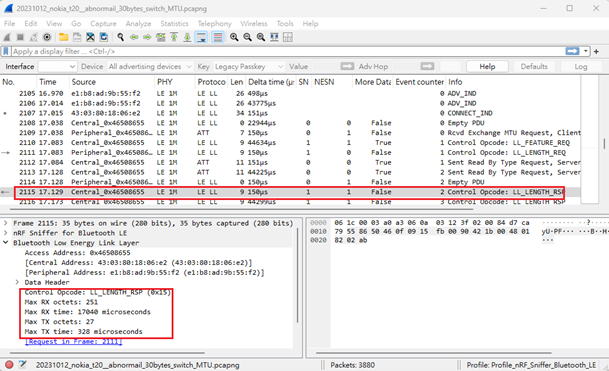The width and height of the screenshot is (609, 371).
Task: Go to next packet arrow
Action: (147, 37)
